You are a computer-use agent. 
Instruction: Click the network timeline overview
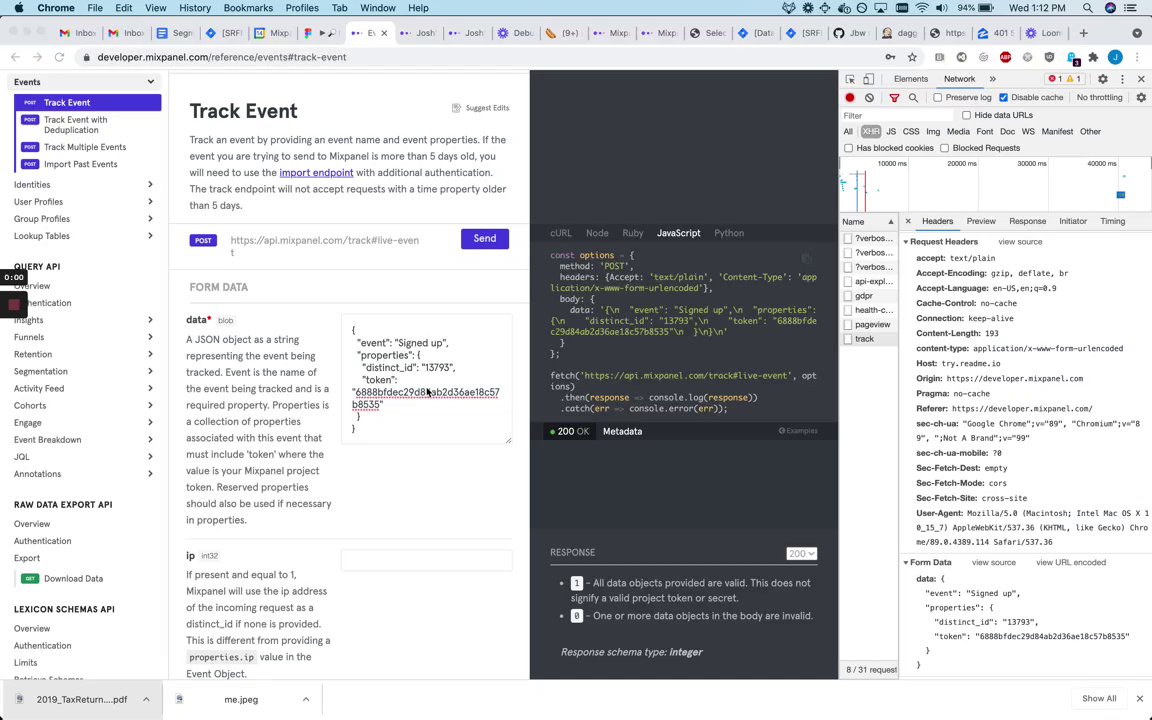996,185
